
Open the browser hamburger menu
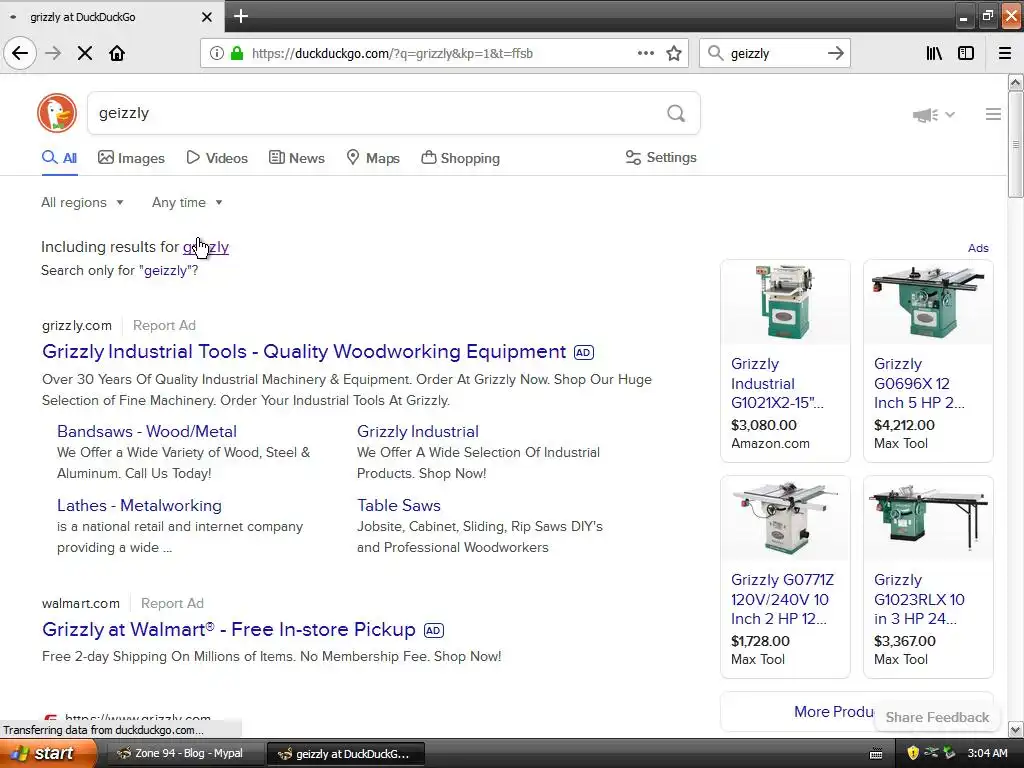point(1005,54)
